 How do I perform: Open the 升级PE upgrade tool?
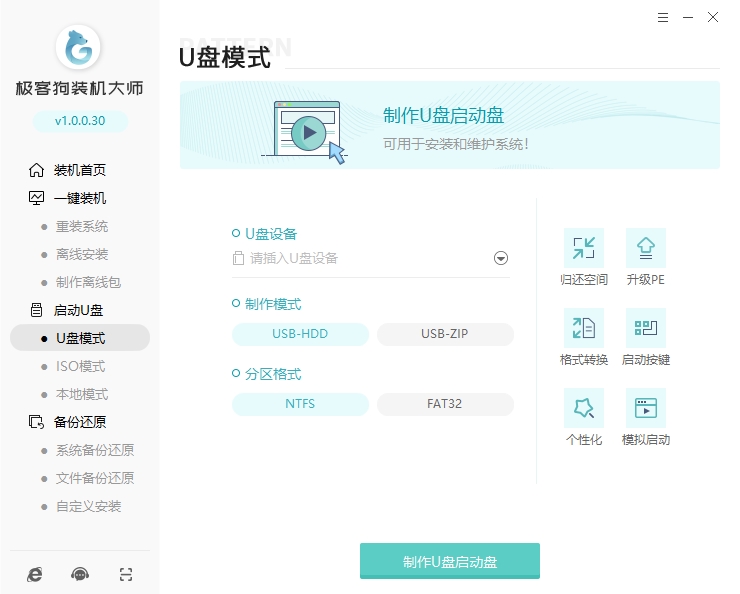[646, 257]
